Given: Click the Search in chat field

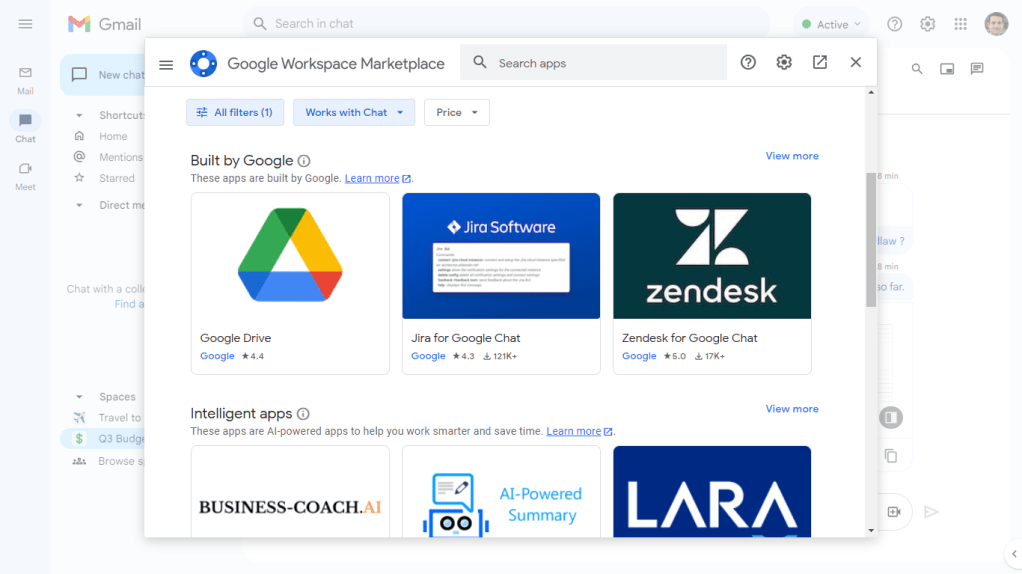Looking at the screenshot, I should [x=506, y=24].
